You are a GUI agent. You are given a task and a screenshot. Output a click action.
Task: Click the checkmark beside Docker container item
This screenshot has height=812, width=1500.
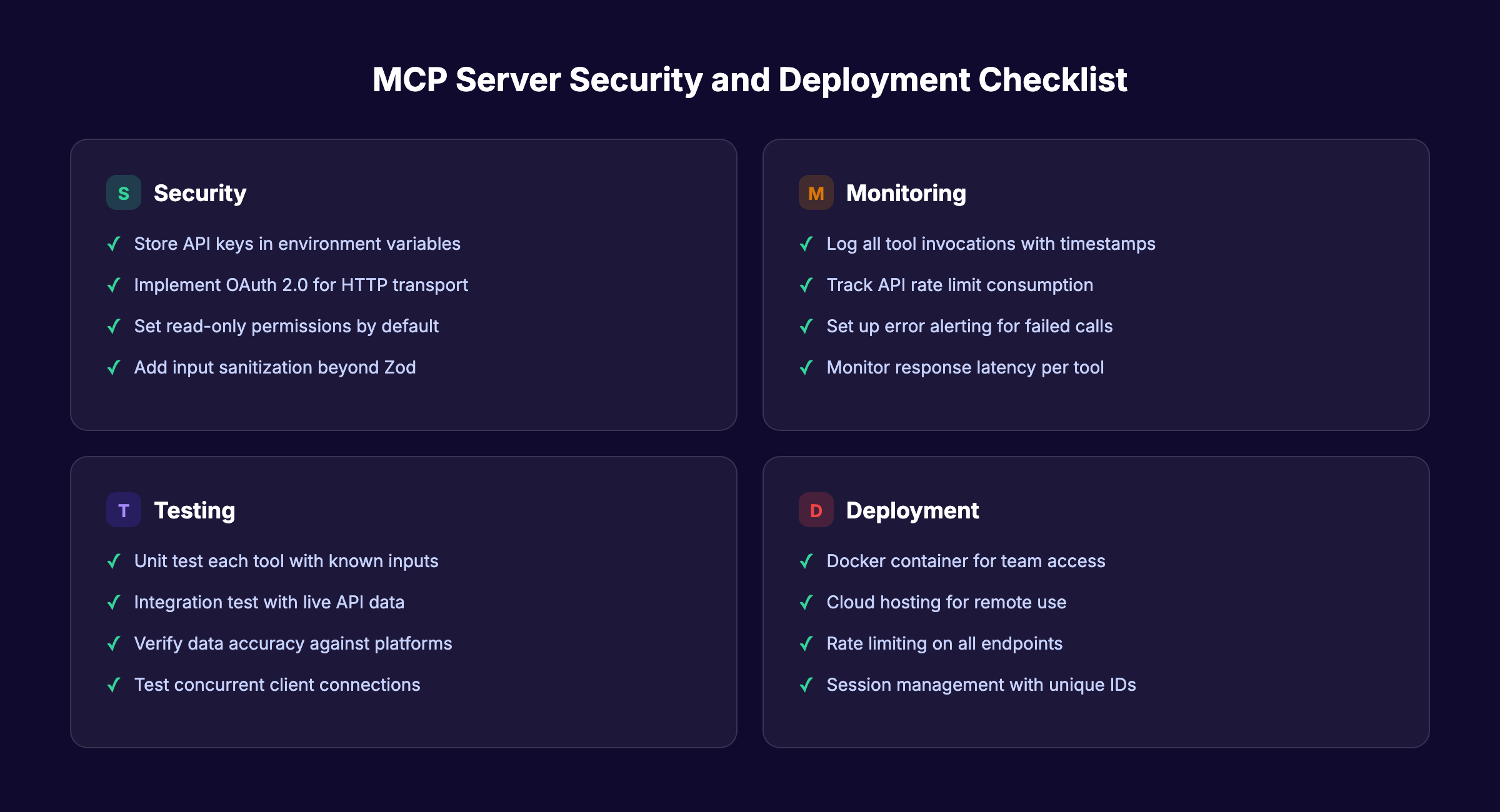(x=806, y=562)
